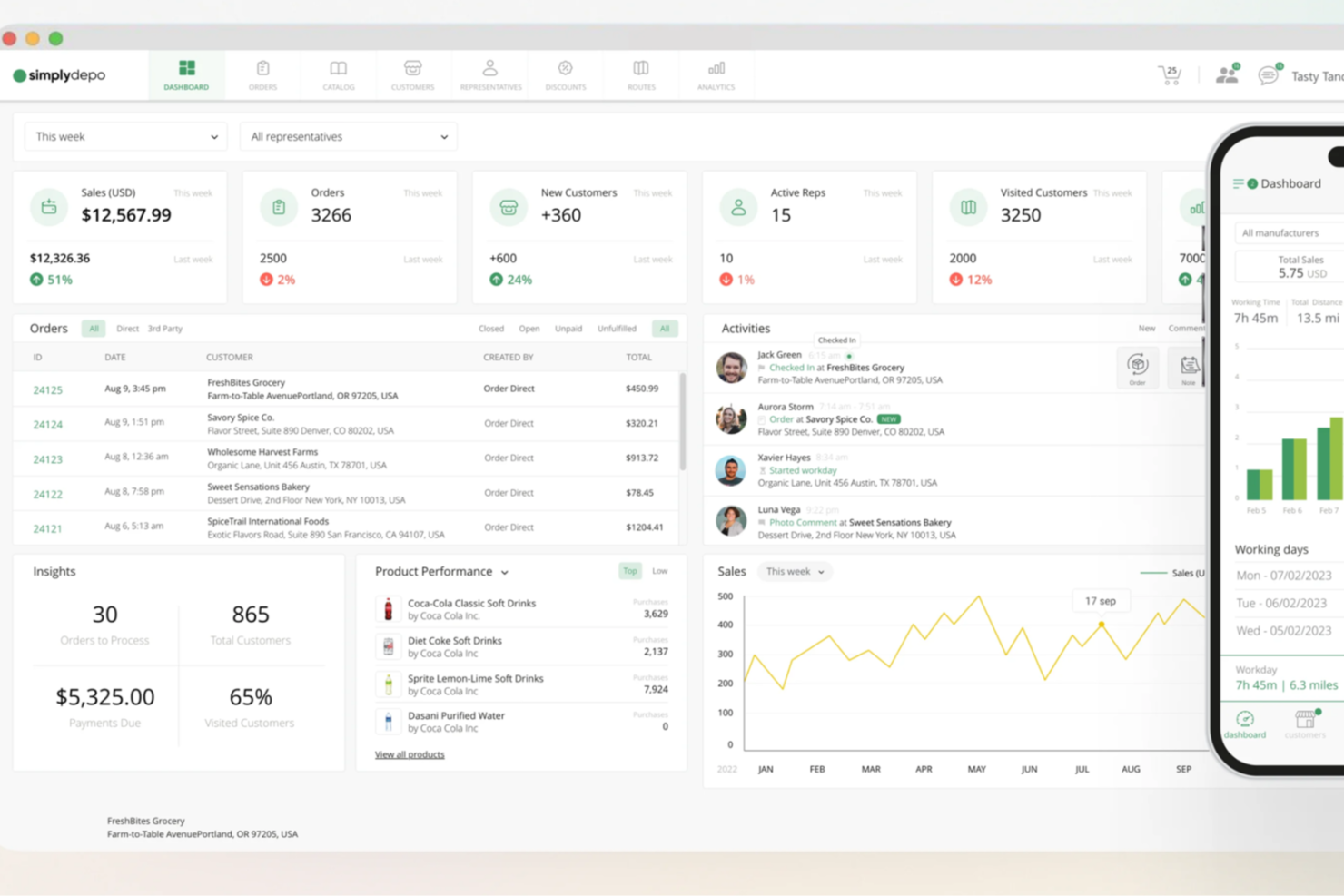Open the This week time filter dropdown
The height and width of the screenshot is (896, 1344).
click(124, 136)
